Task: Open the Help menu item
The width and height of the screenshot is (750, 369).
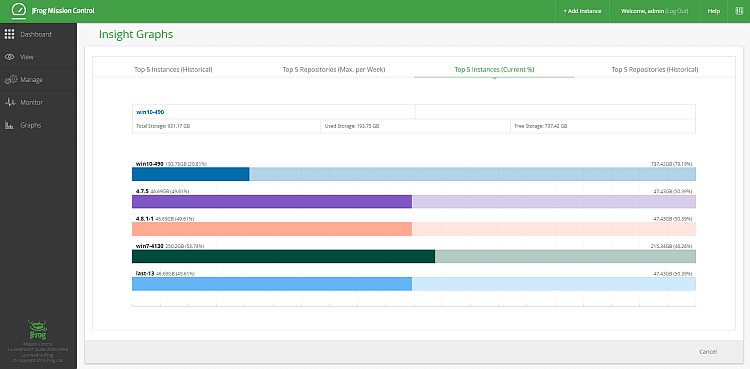Action: 714,11
